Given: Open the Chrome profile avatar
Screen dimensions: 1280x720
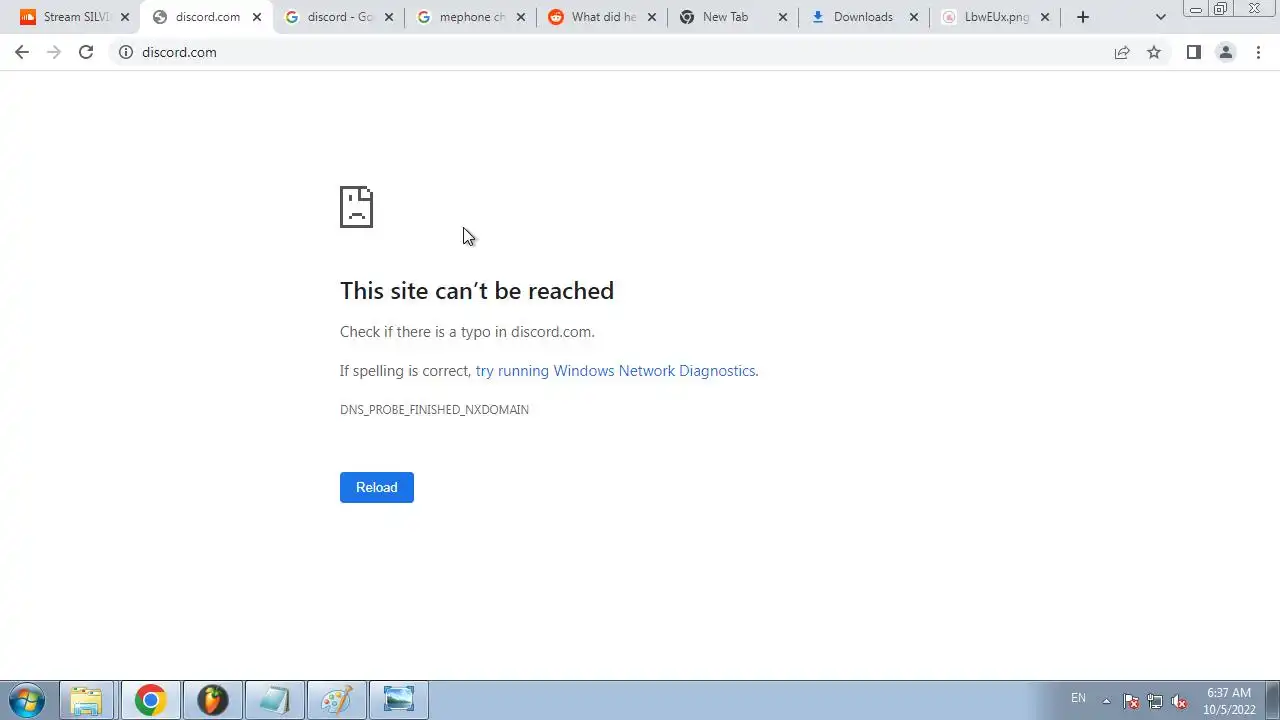Looking at the screenshot, I should tap(1225, 52).
